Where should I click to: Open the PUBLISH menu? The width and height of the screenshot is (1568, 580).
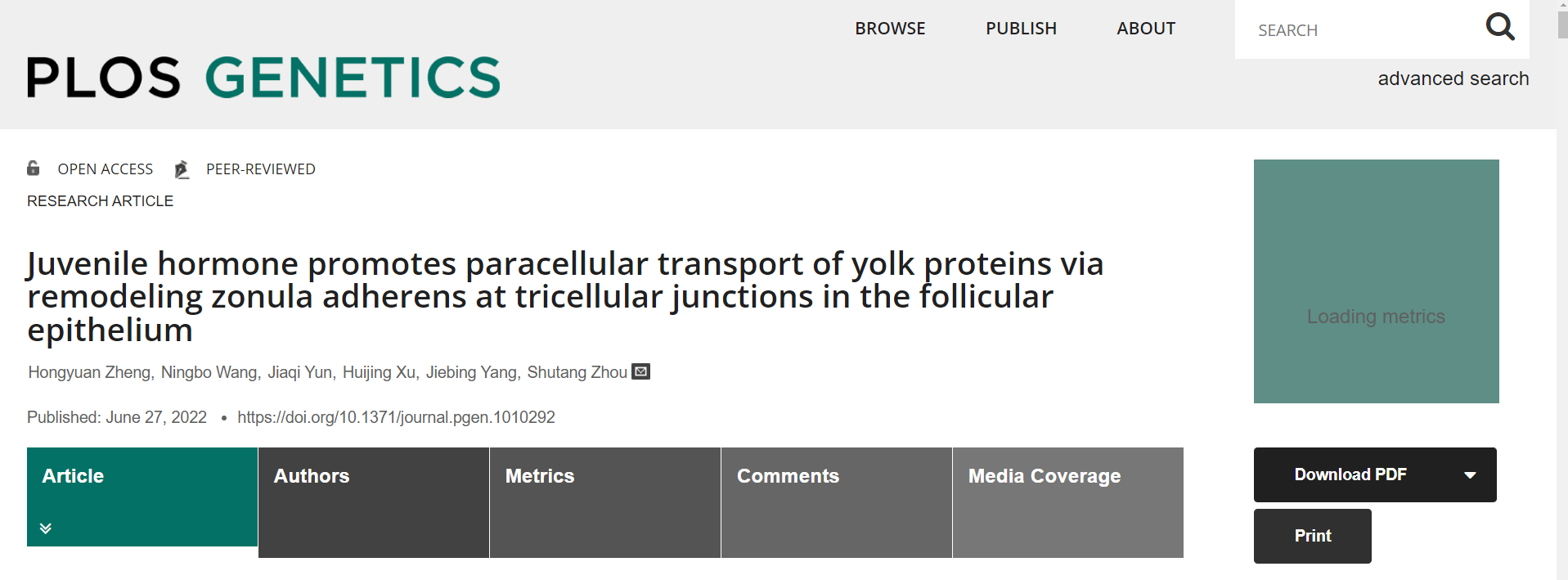pyautogui.click(x=1020, y=28)
